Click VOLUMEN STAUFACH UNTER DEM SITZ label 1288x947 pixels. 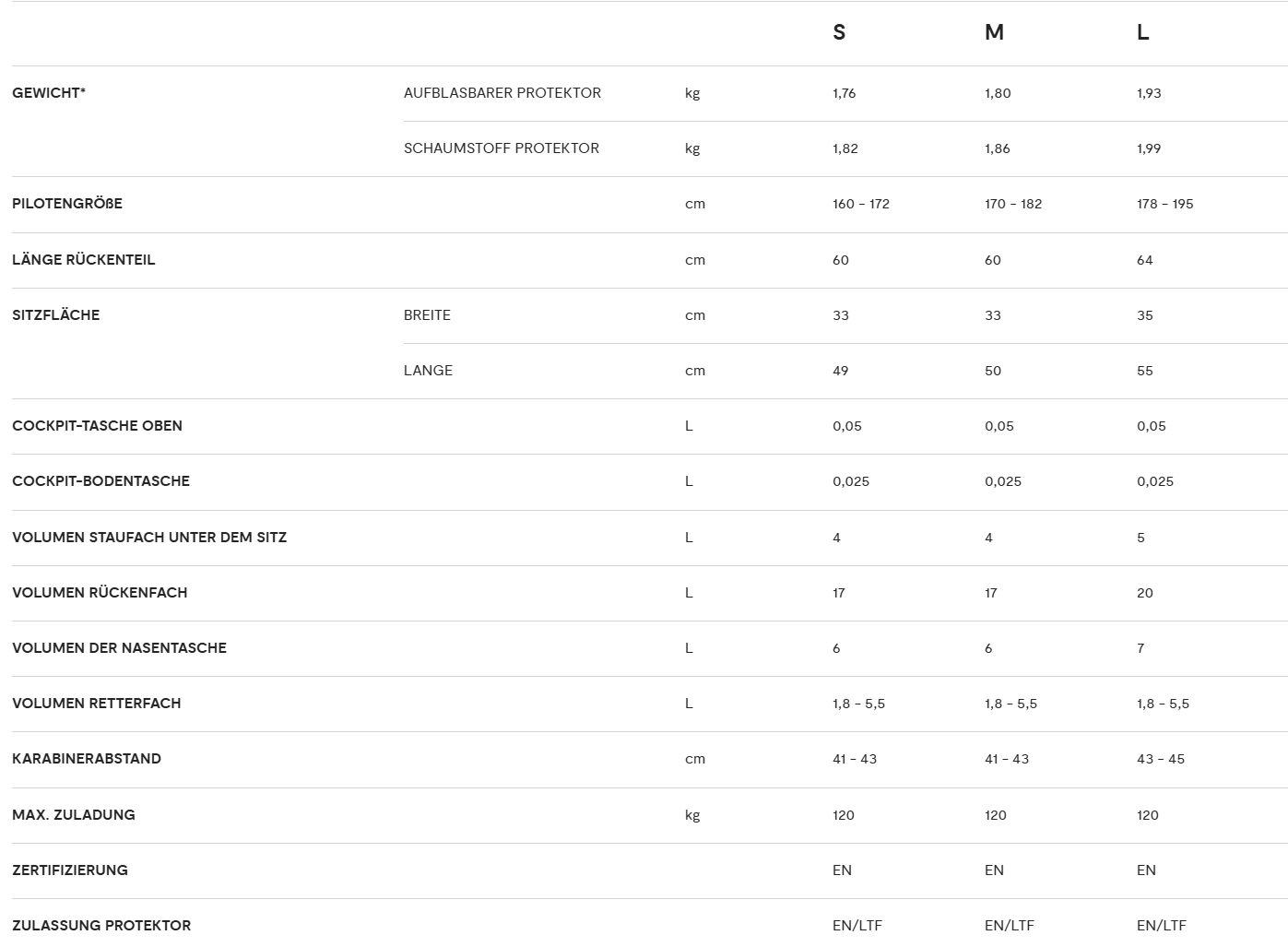tap(149, 537)
